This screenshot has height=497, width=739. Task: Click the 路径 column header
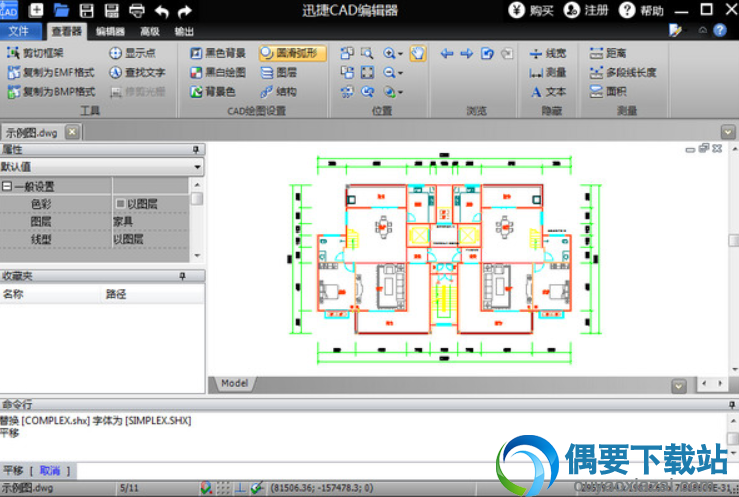point(153,294)
